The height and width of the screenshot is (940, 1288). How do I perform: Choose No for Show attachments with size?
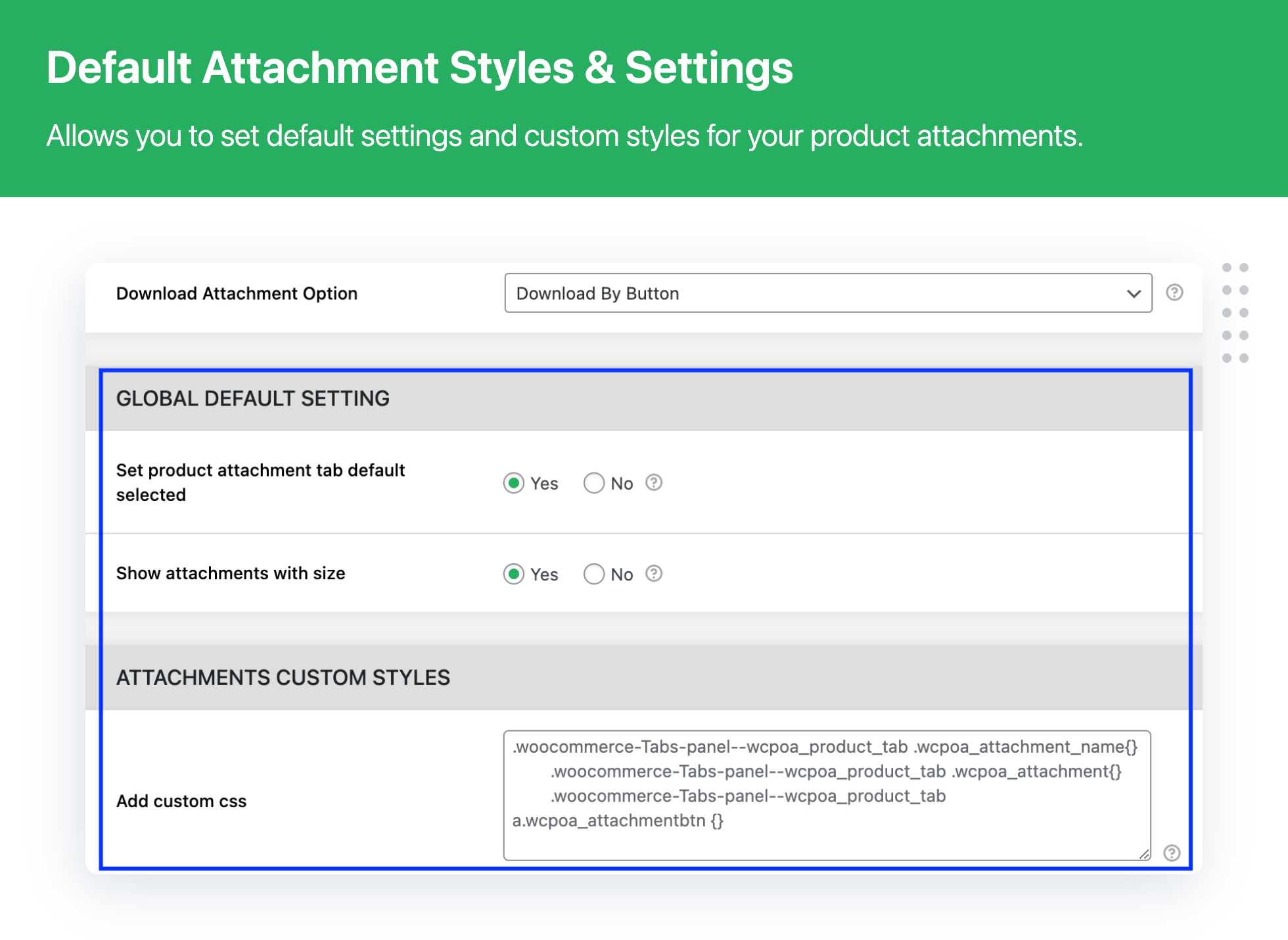click(594, 574)
